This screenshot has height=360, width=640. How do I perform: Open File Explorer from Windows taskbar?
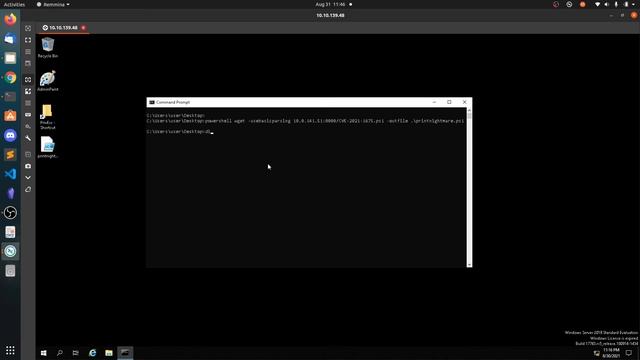point(109,353)
